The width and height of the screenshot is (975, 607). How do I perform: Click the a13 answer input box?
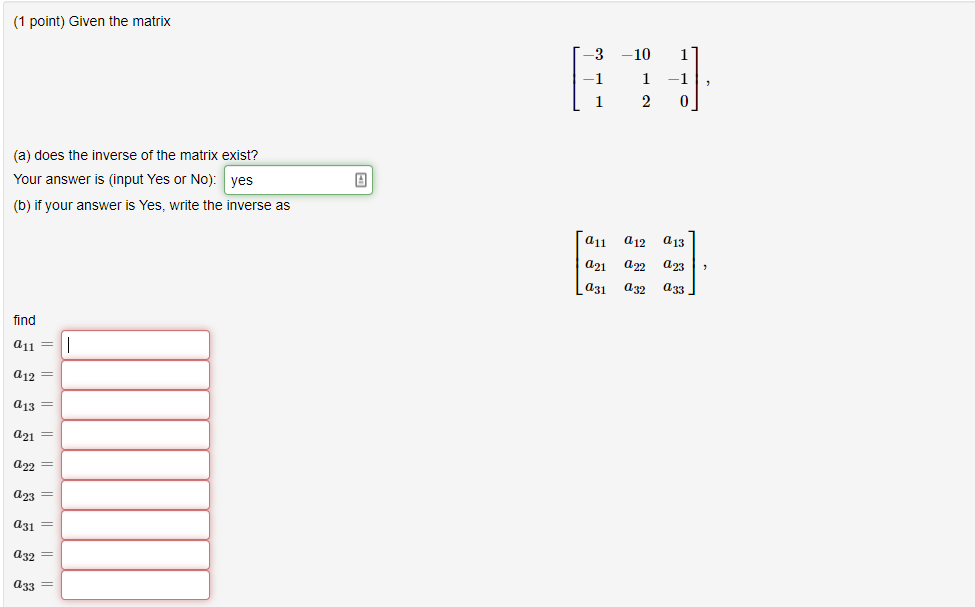[134, 404]
